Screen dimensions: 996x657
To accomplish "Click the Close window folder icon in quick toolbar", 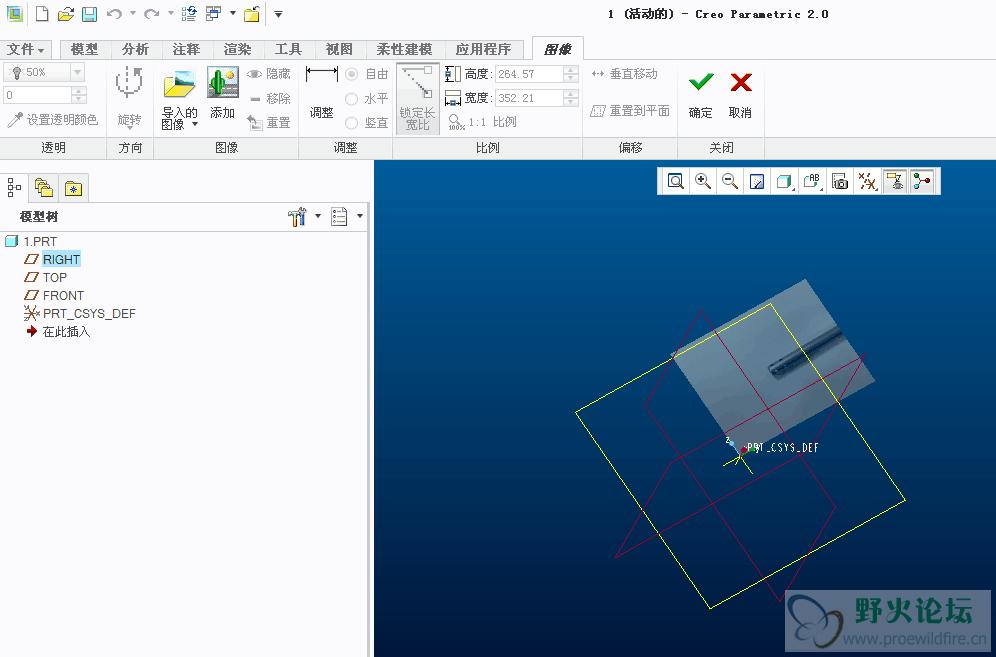I will [x=252, y=13].
